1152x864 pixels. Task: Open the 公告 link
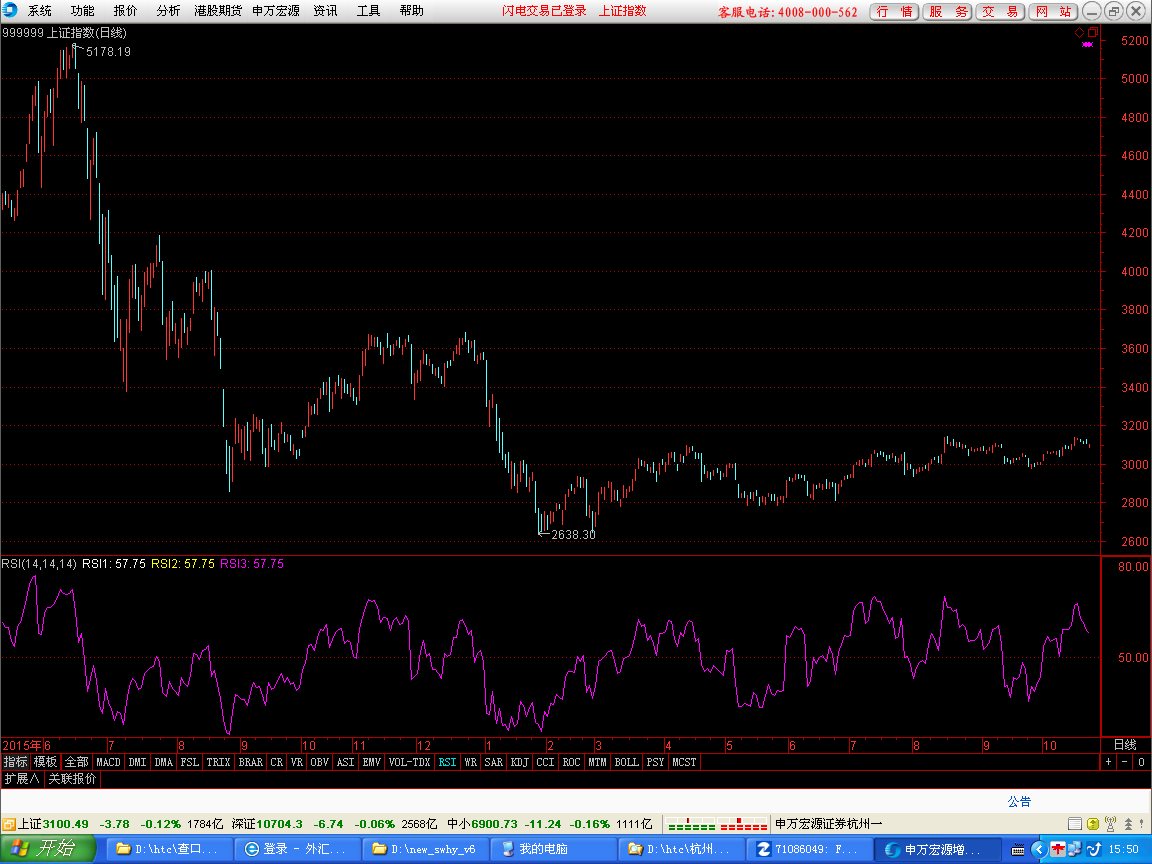point(1019,801)
